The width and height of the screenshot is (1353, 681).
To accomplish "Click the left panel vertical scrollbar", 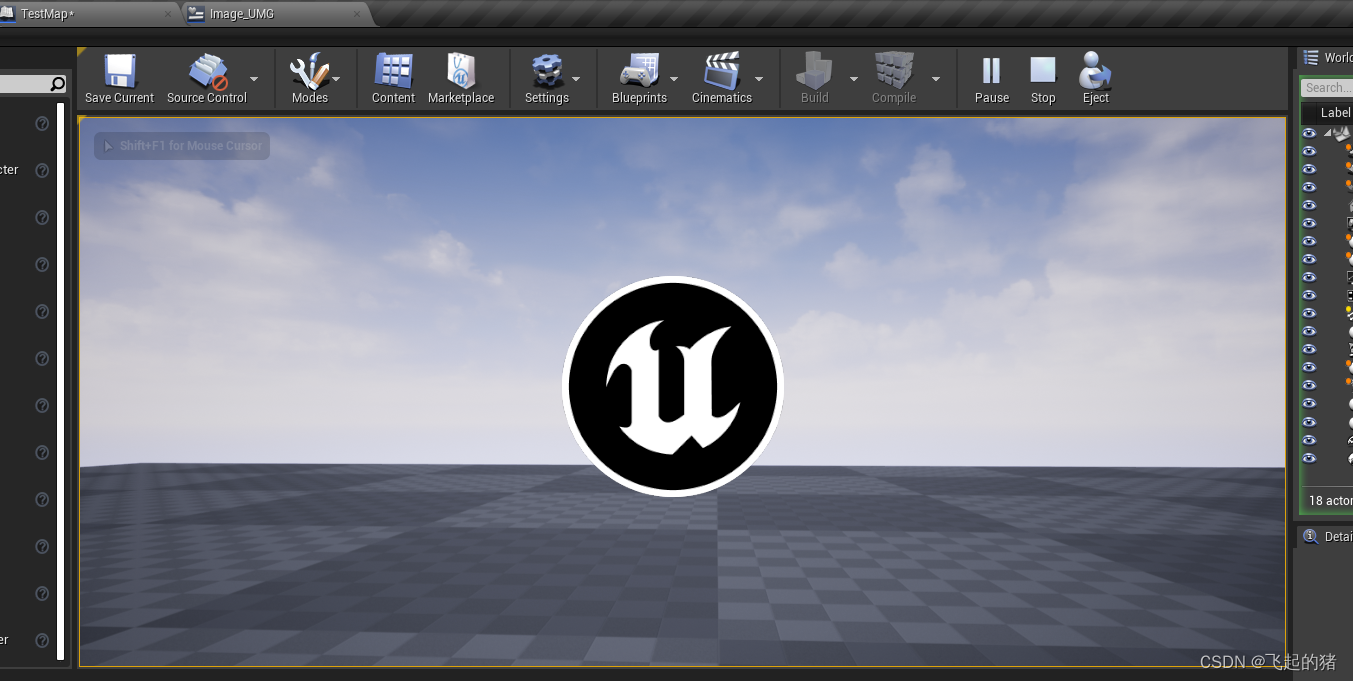I will pos(61,381).
